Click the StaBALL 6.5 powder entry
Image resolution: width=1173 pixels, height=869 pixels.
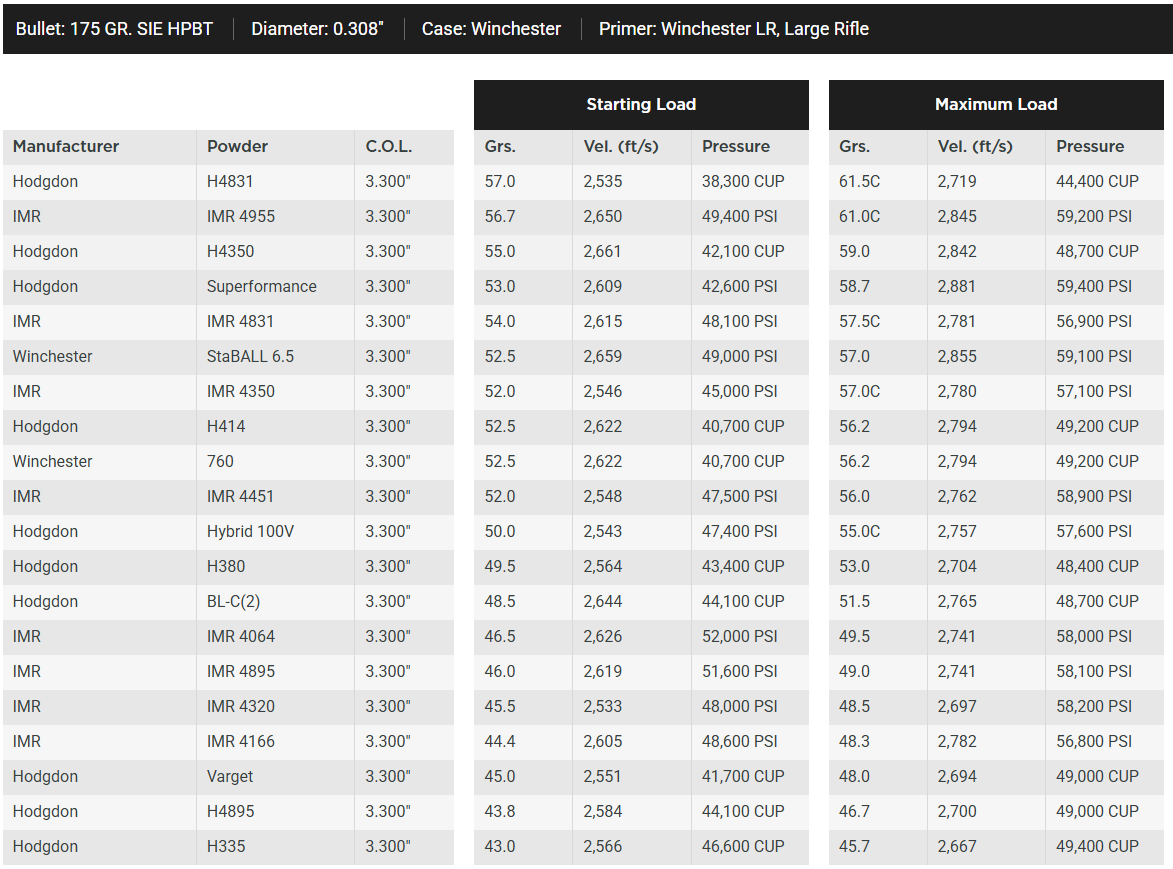(250, 356)
